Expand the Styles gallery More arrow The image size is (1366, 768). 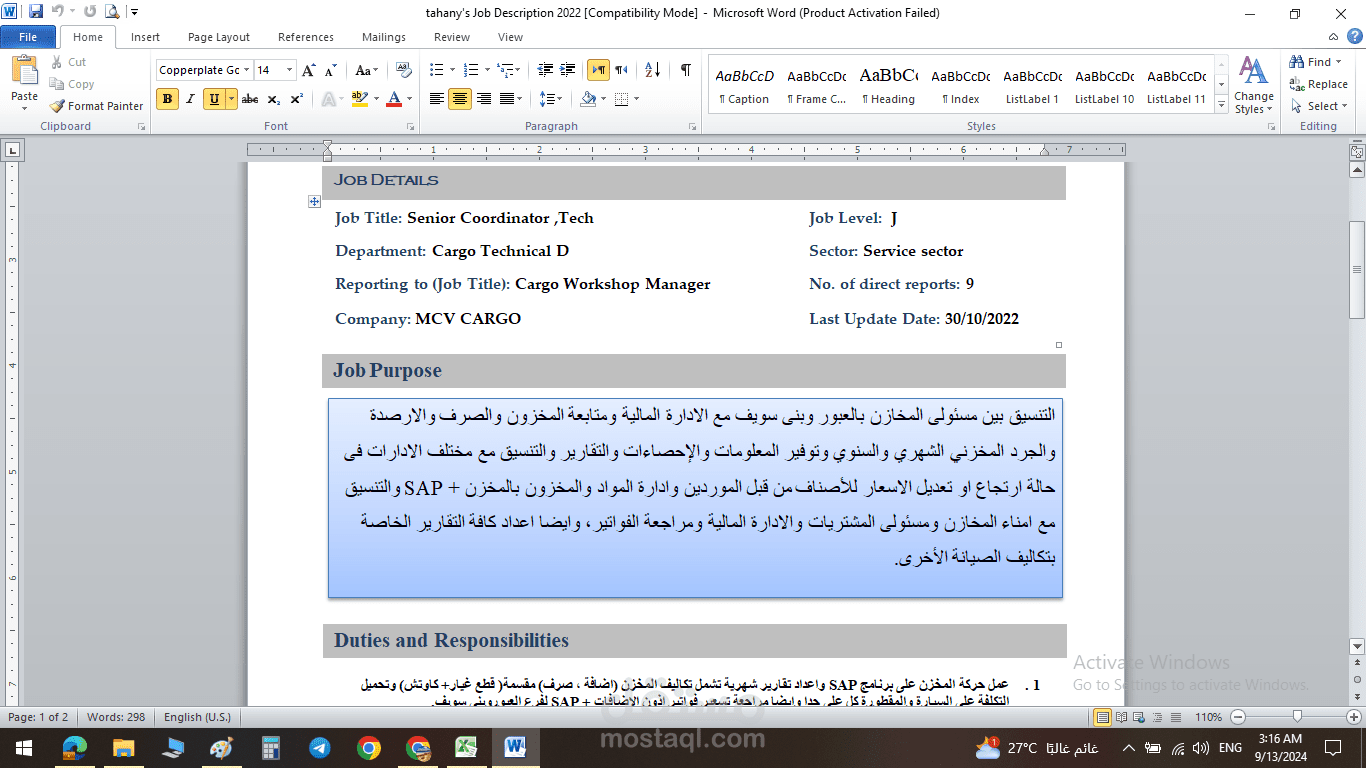tap(1220, 106)
